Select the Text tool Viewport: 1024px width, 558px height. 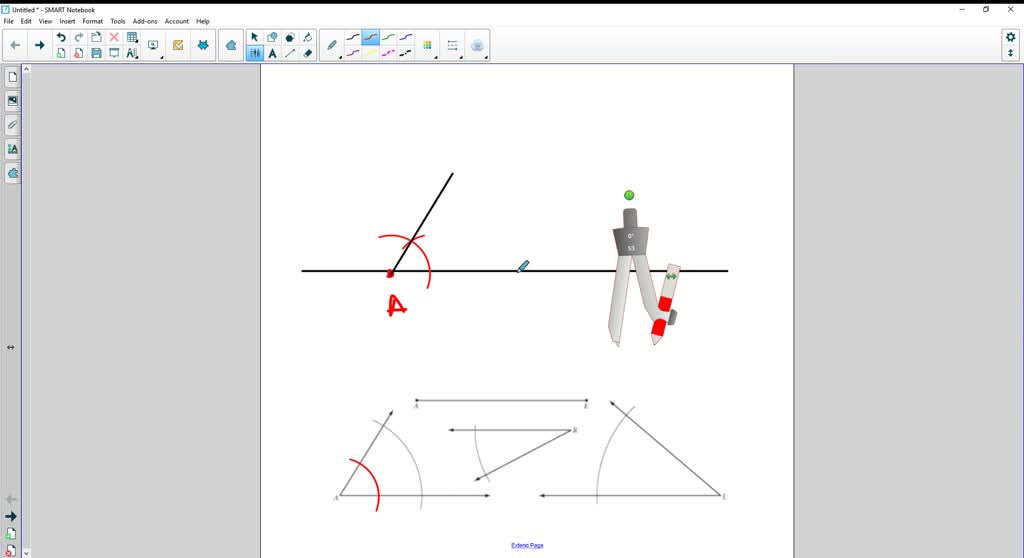point(272,53)
